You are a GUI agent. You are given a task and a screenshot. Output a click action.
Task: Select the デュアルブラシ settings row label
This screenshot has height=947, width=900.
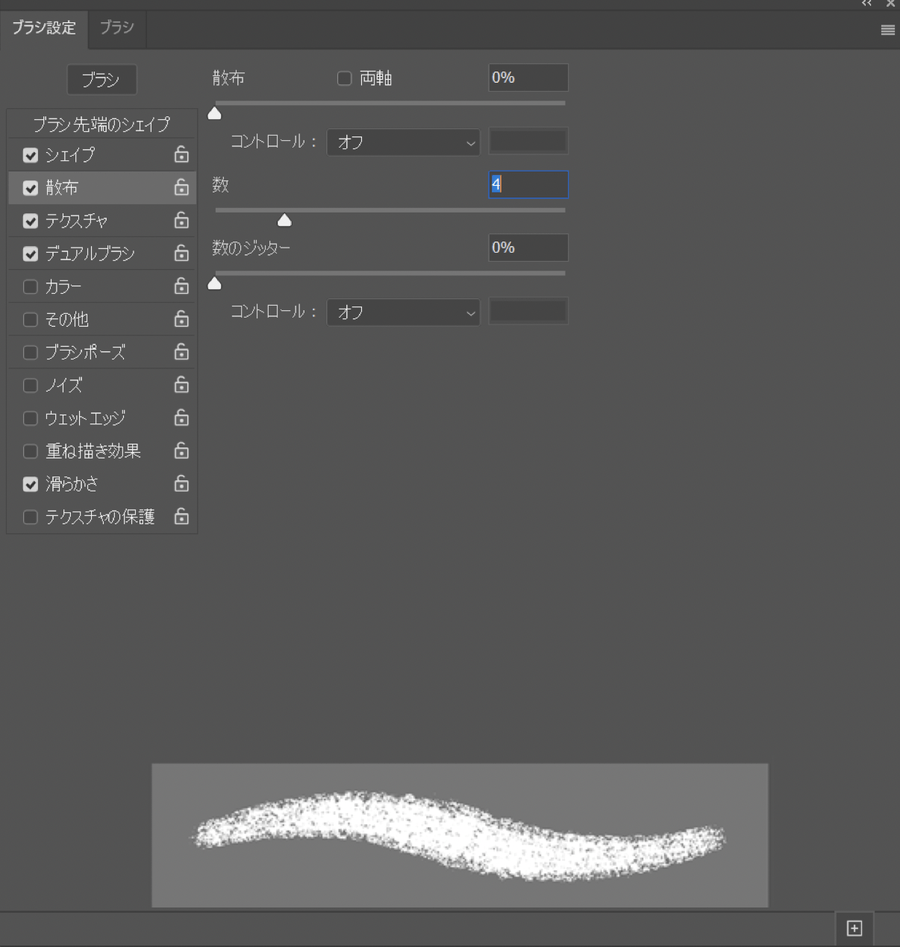pyautogui.click(x=90, y=254)
